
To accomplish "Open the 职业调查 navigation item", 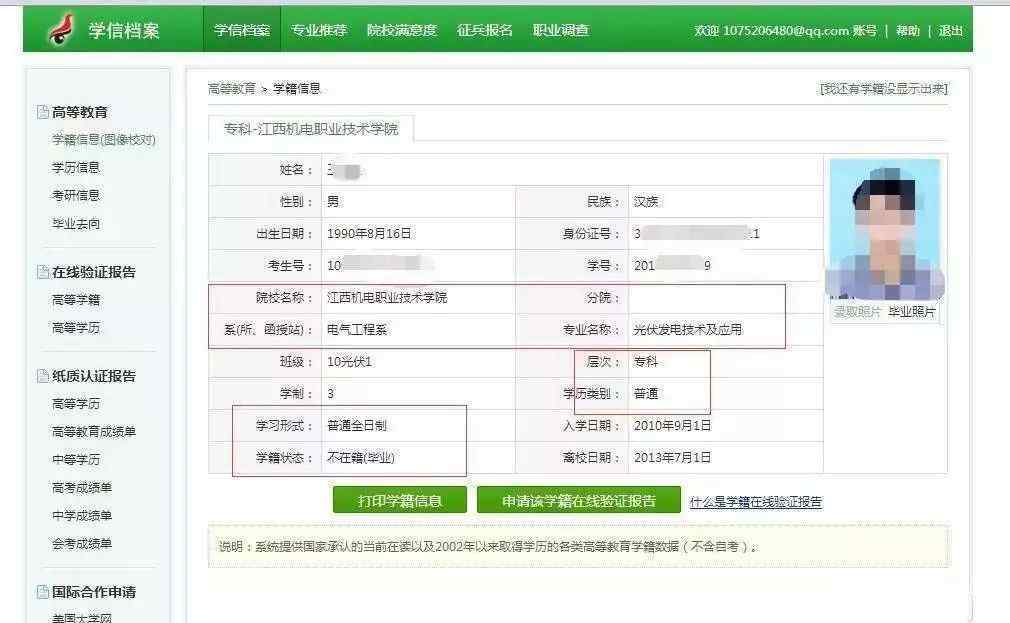I will [561, 30].
